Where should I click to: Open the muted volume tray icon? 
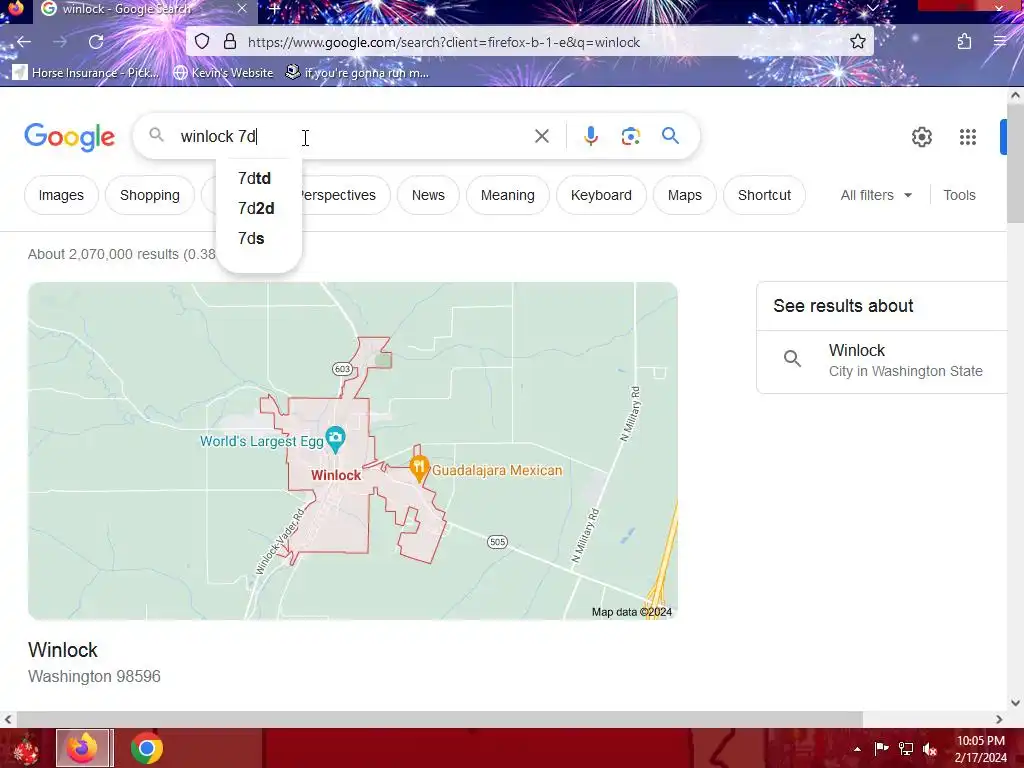click(x=930, y=749)
